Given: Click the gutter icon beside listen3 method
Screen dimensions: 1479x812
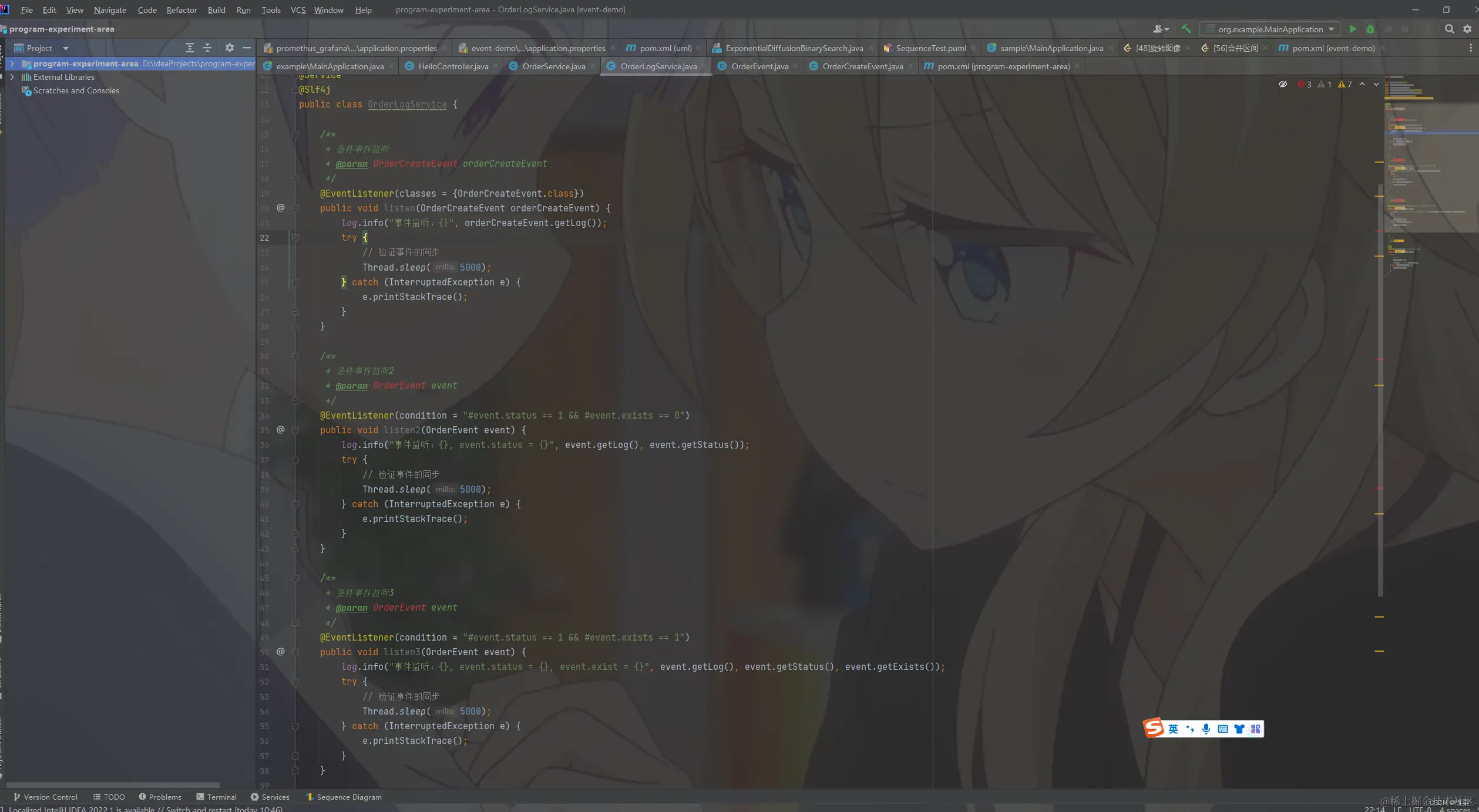Looking at the screenshot, I should click(281, 652).
